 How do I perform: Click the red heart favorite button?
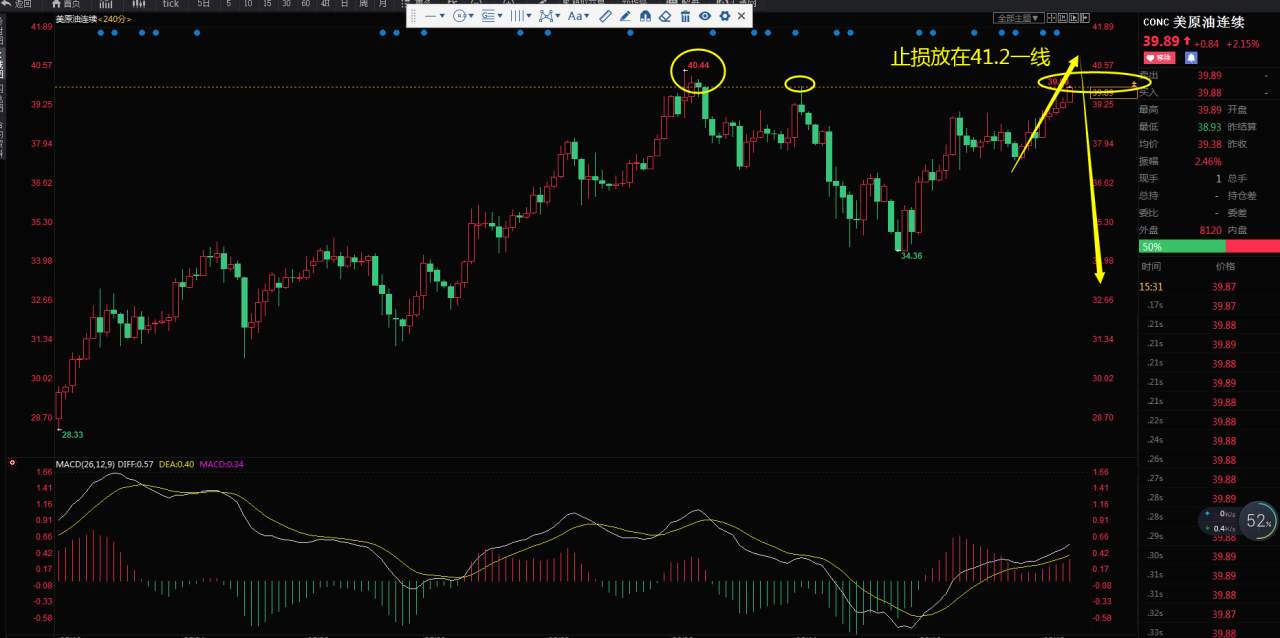coord(1159,58)
